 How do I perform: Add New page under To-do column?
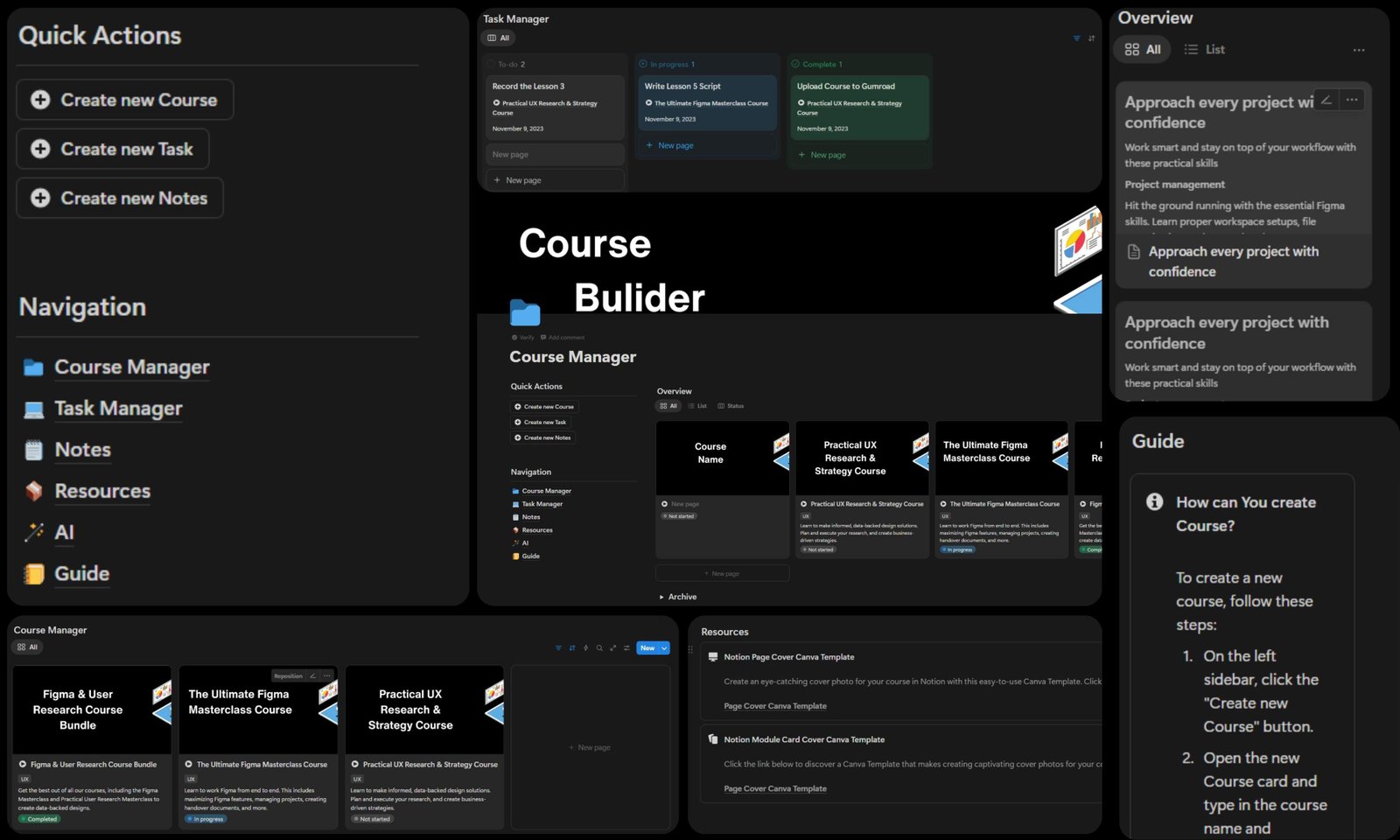pyautogui.click(x=555, y=180)
